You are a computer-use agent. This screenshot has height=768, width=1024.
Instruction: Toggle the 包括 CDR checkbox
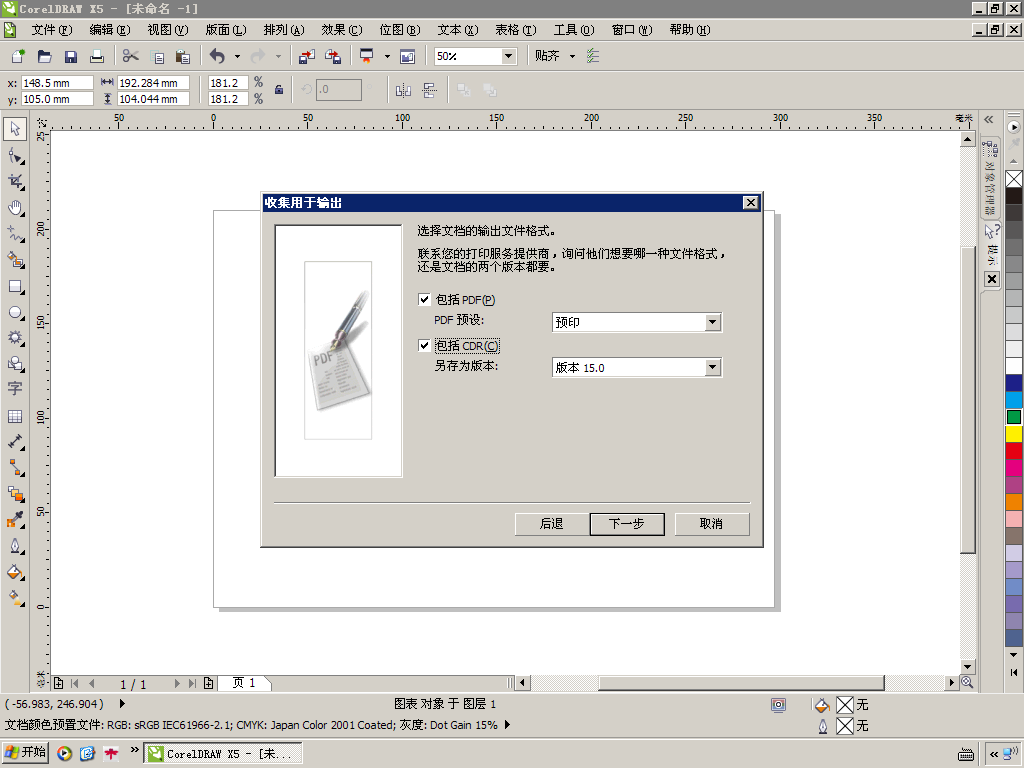tap(424, 345)
